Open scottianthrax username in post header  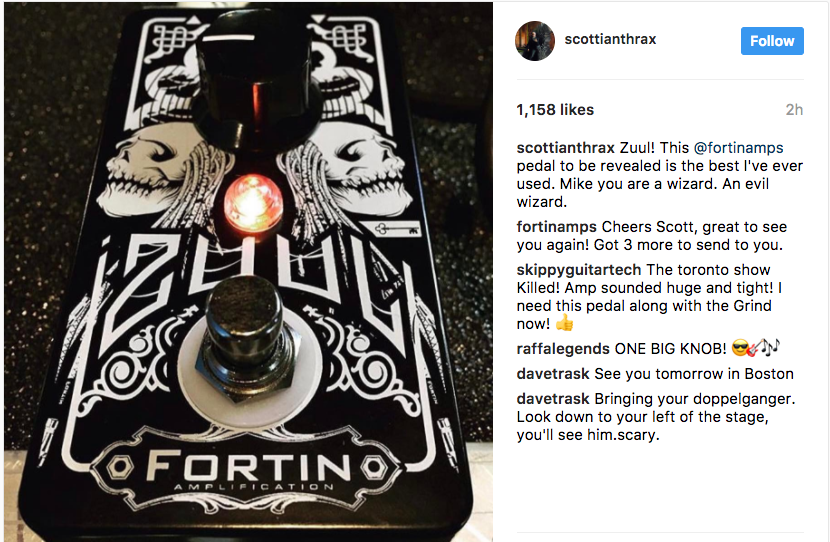[610, 39]
